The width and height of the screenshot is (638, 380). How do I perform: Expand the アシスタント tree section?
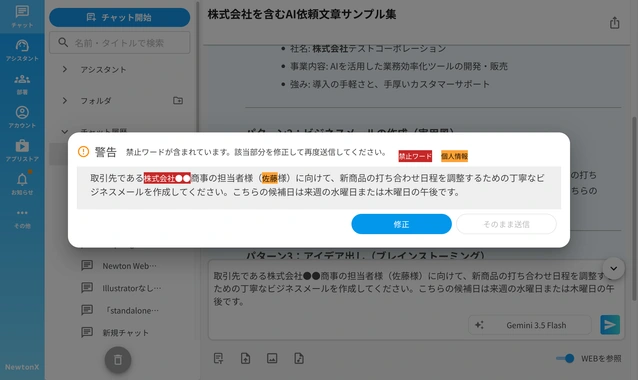[65, 69]
